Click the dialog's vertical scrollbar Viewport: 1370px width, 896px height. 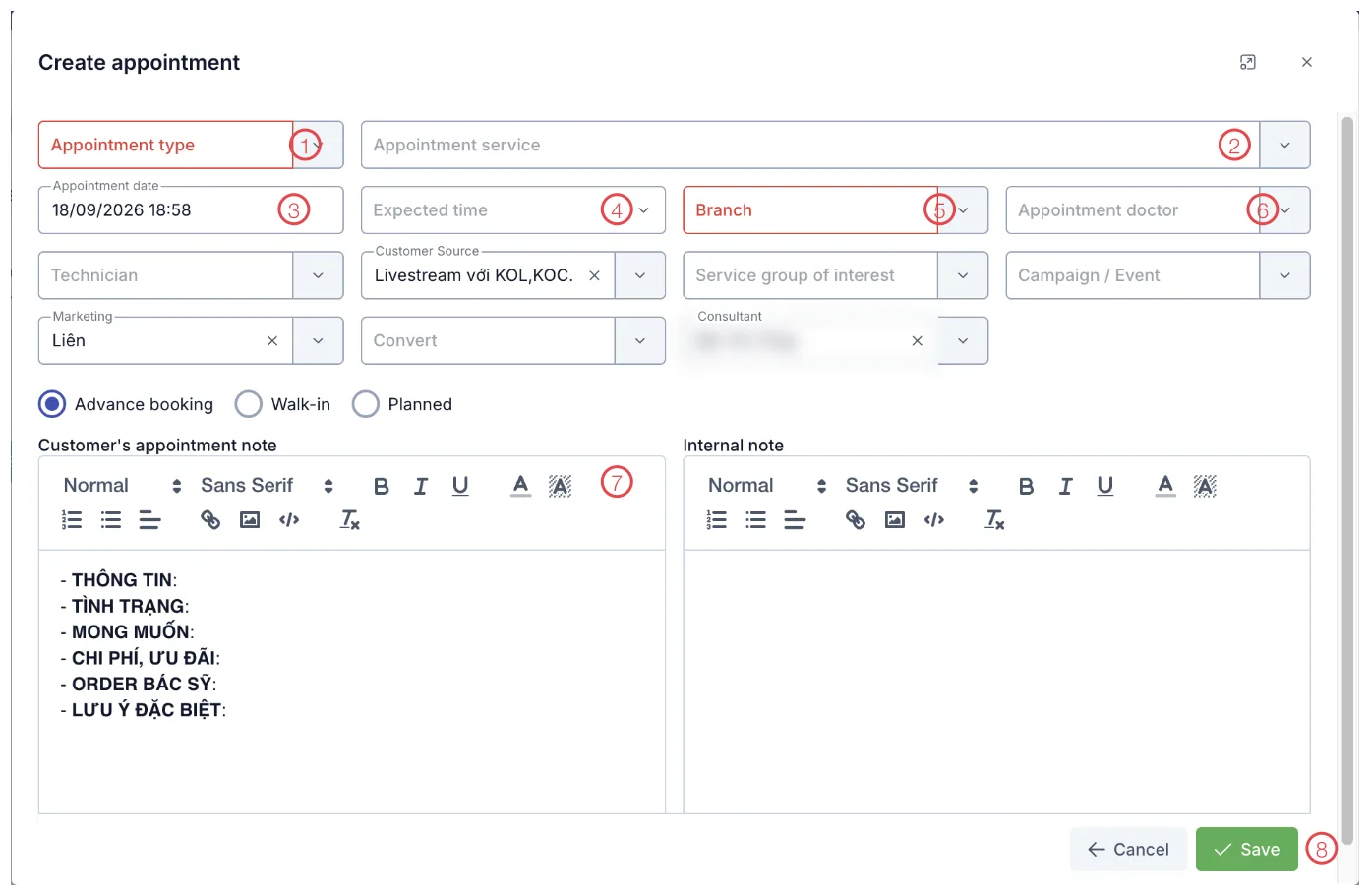[x=1347, y=480]
